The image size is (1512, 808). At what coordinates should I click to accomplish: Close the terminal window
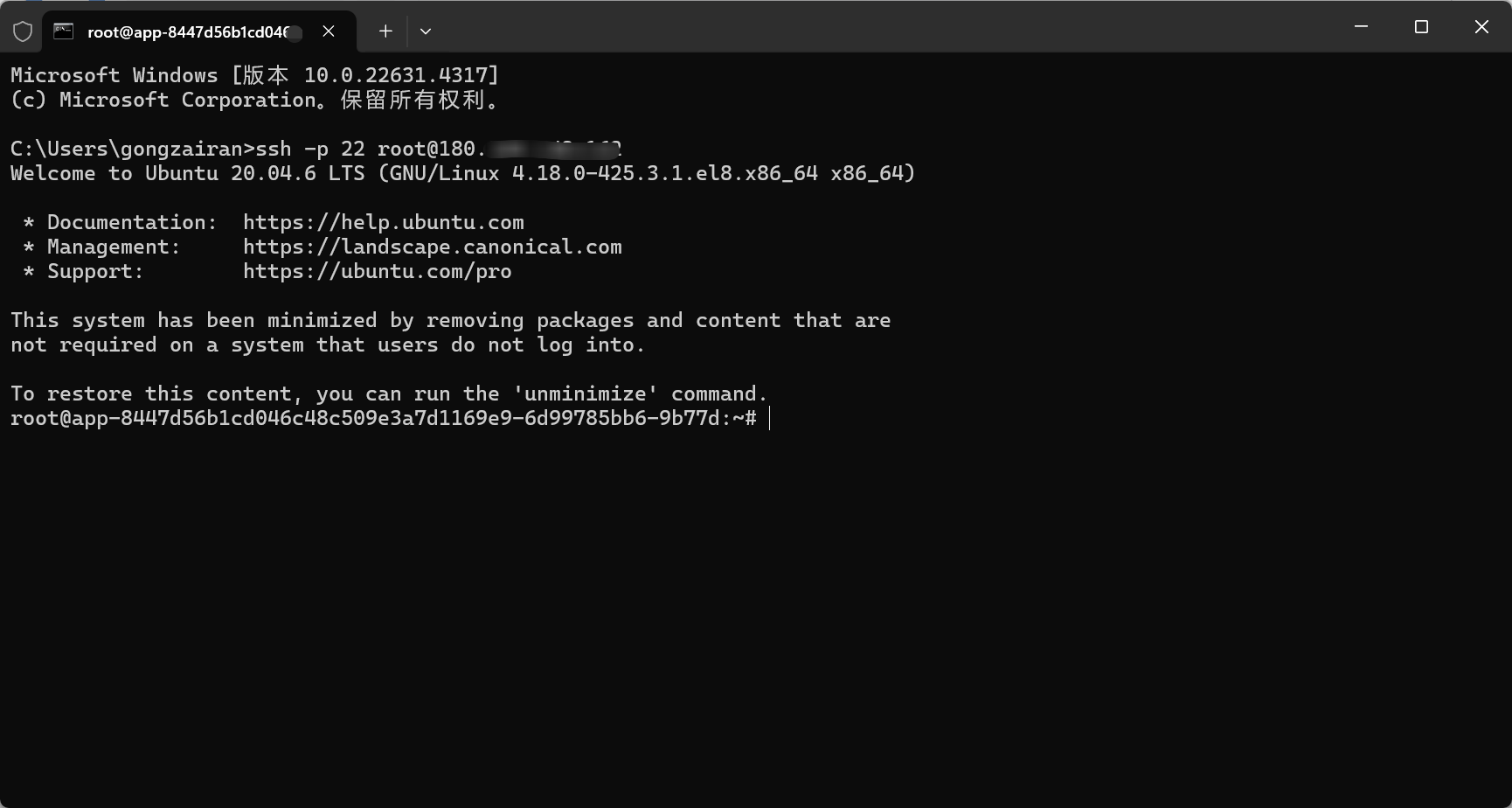[x=1481, y=27]
